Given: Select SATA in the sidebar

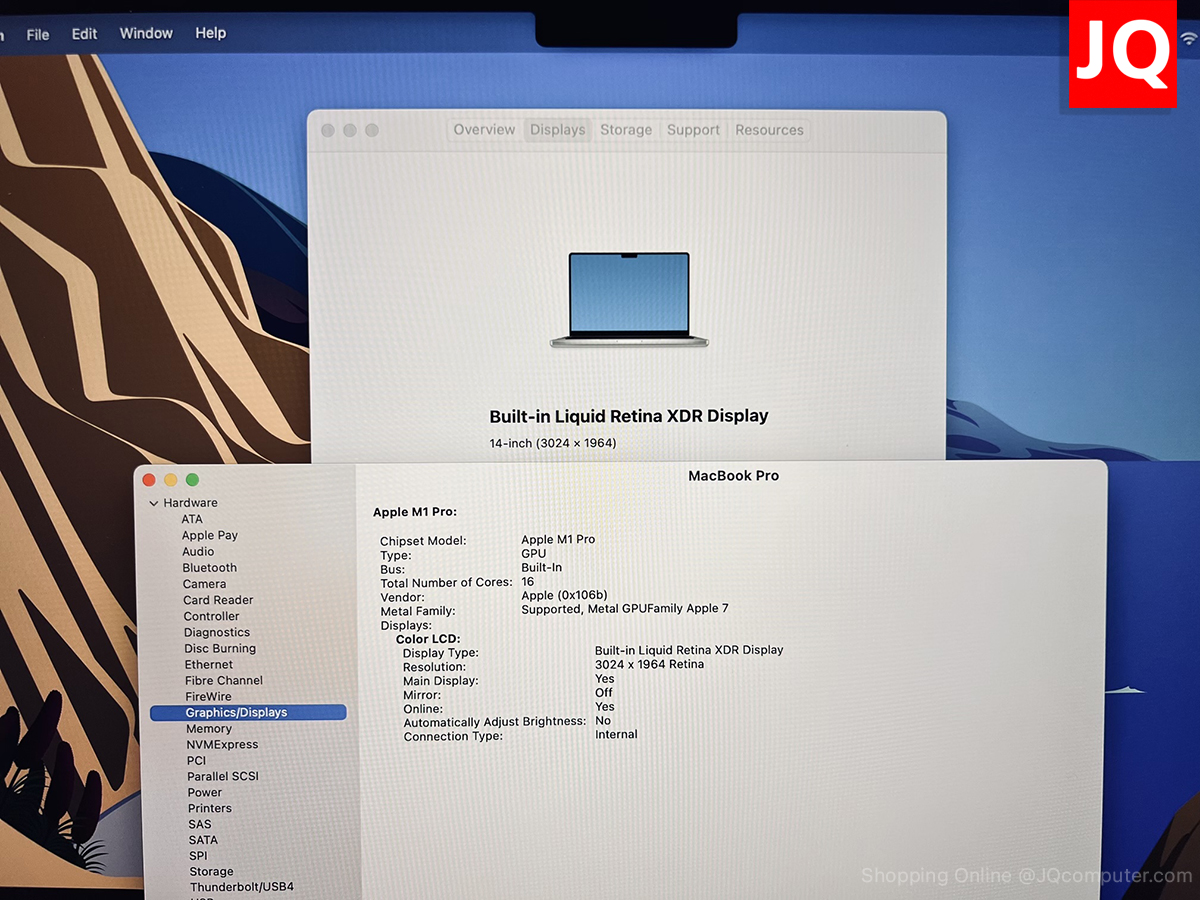Looking at the screenshot, I should tap(203, 840).
